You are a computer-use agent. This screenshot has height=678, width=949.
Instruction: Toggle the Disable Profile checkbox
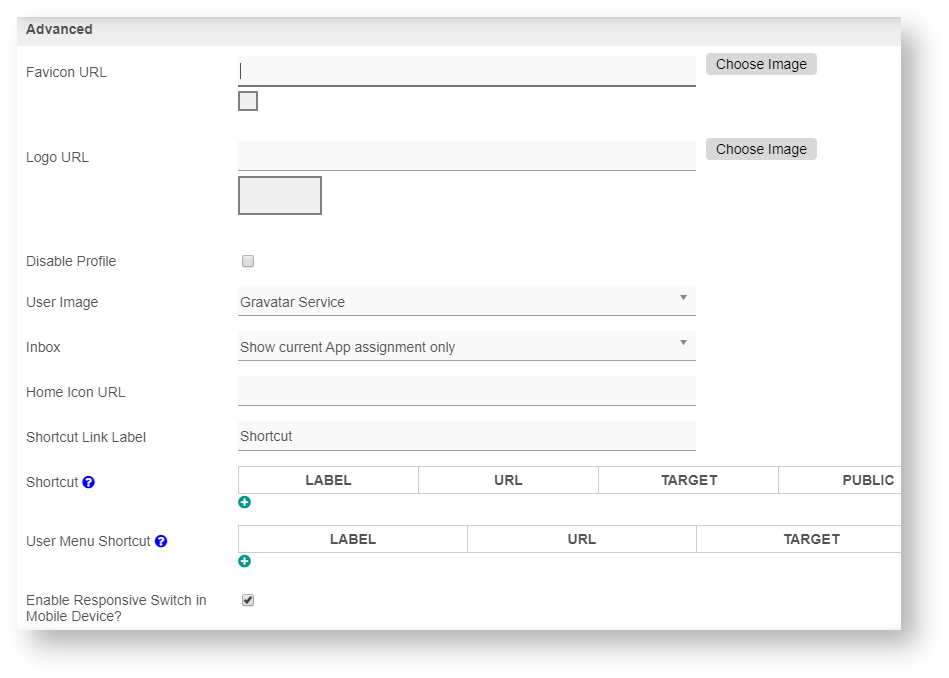(248, 261)
